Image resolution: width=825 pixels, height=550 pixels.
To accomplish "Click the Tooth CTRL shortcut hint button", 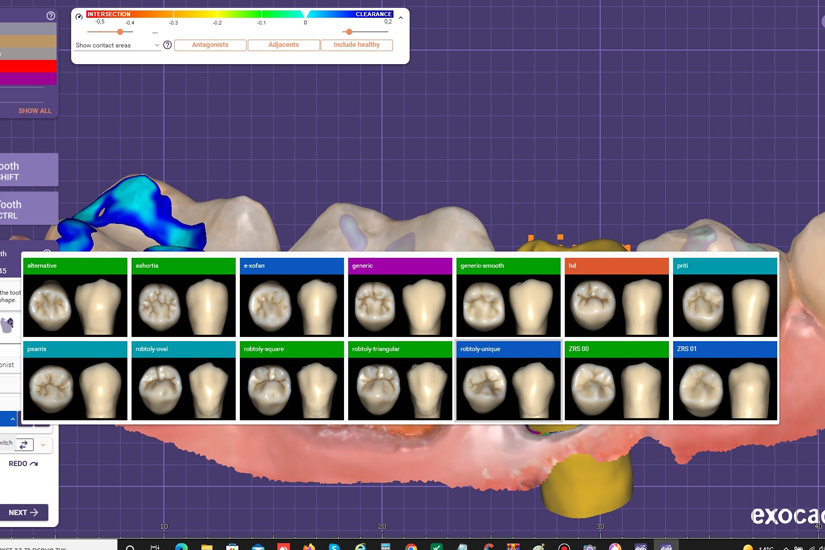I will click(28, 209).
